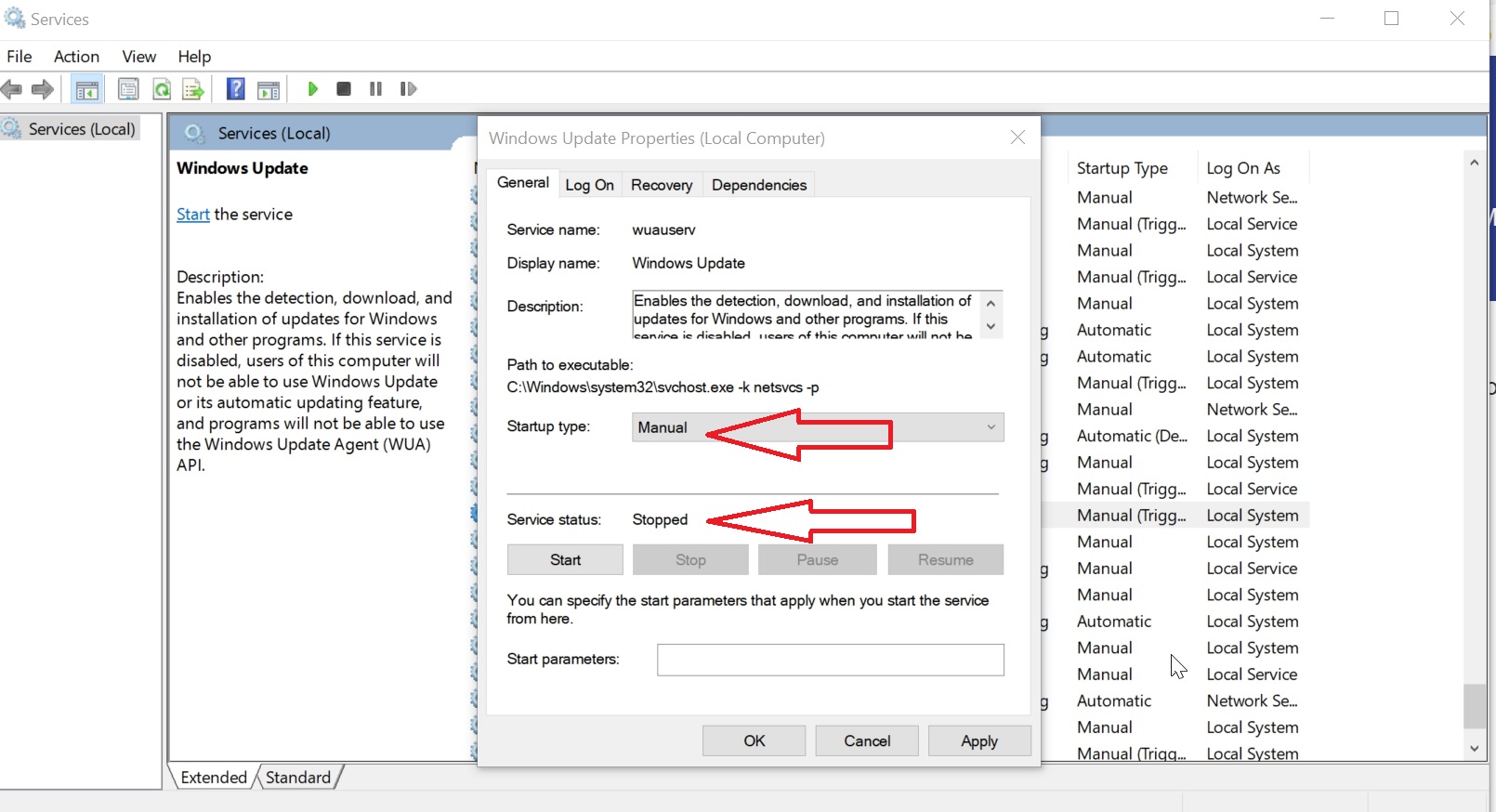Click services list scroll up arrow
The width and height of the screenshot is (1496, 812).
click(1475, 163)
